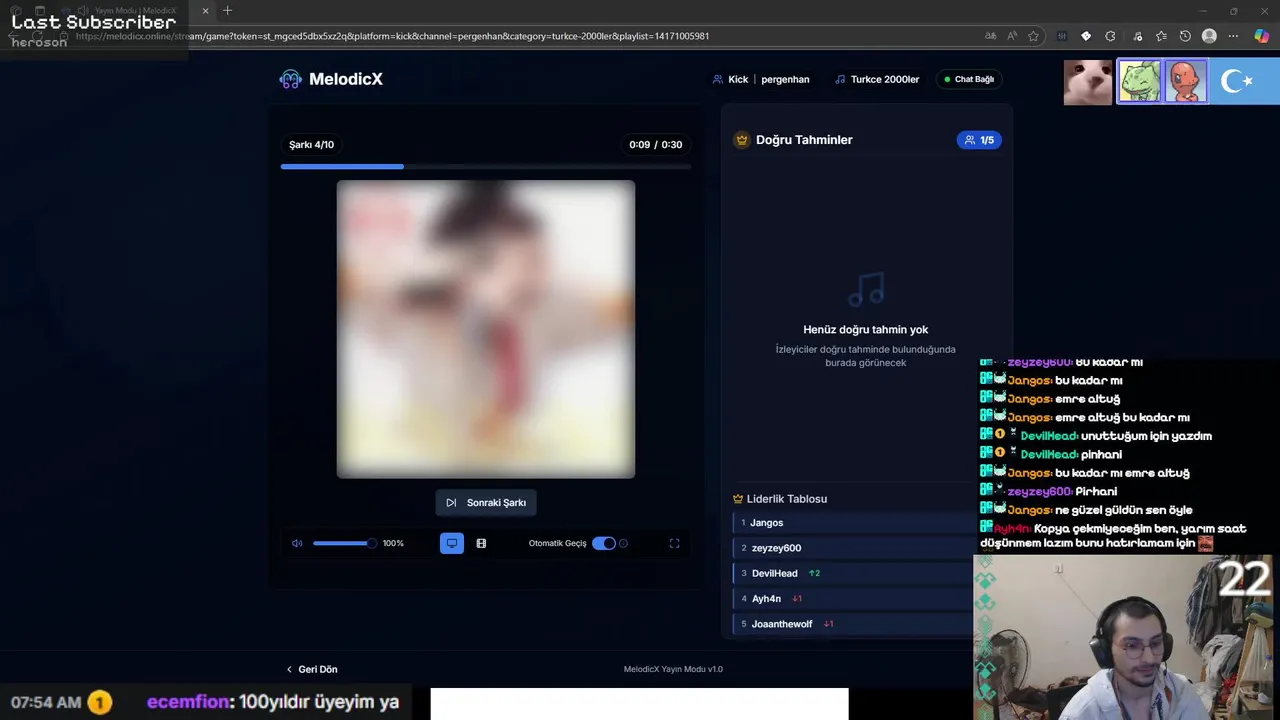Click the music note icon by Turkce 2000ler
Screen dimensions: 1280x720
pyautogui.click(x=840, y=79)
